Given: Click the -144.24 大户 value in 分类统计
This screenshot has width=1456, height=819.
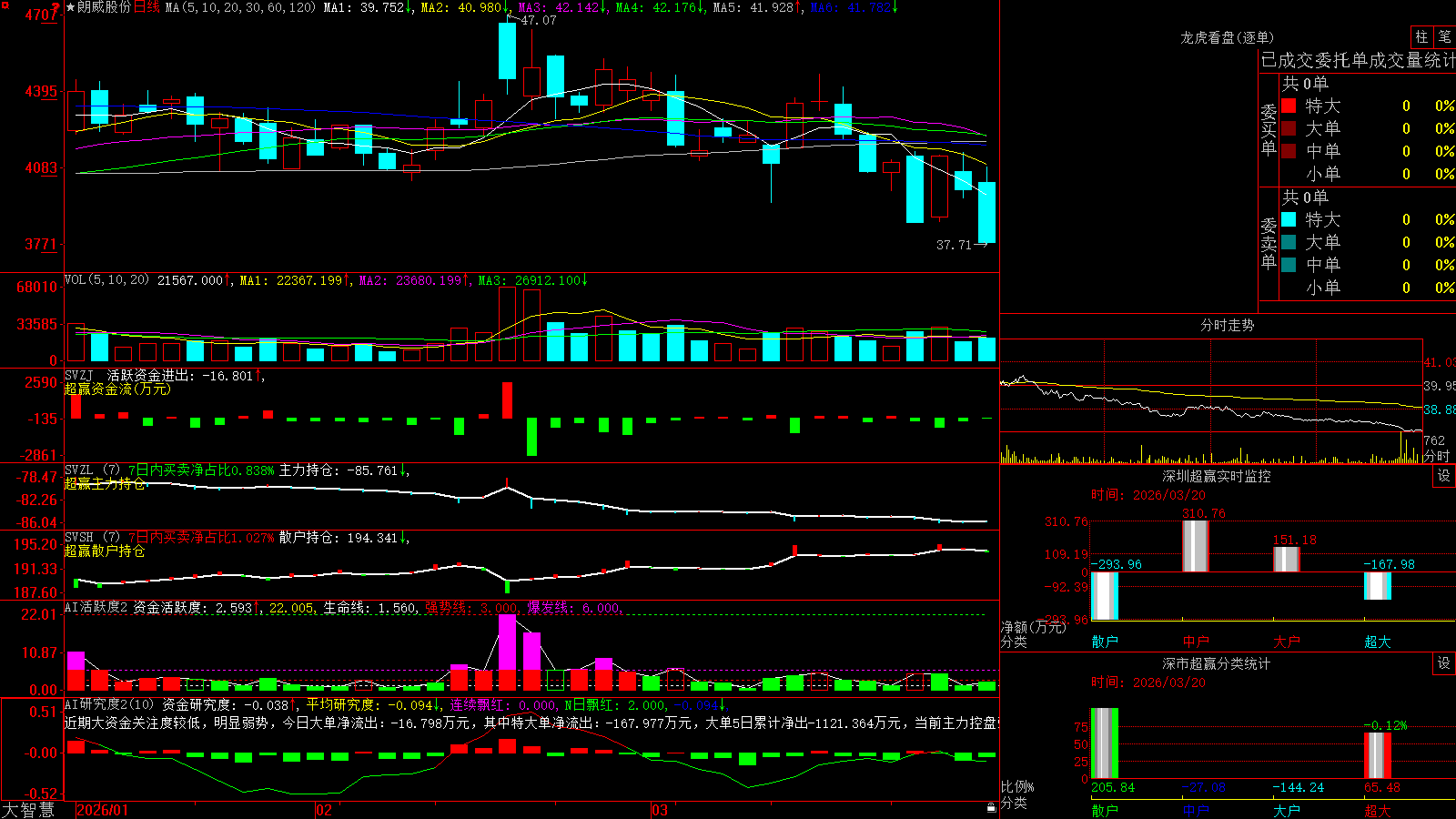Looking at the screenshot, I should coord(1298,787).
